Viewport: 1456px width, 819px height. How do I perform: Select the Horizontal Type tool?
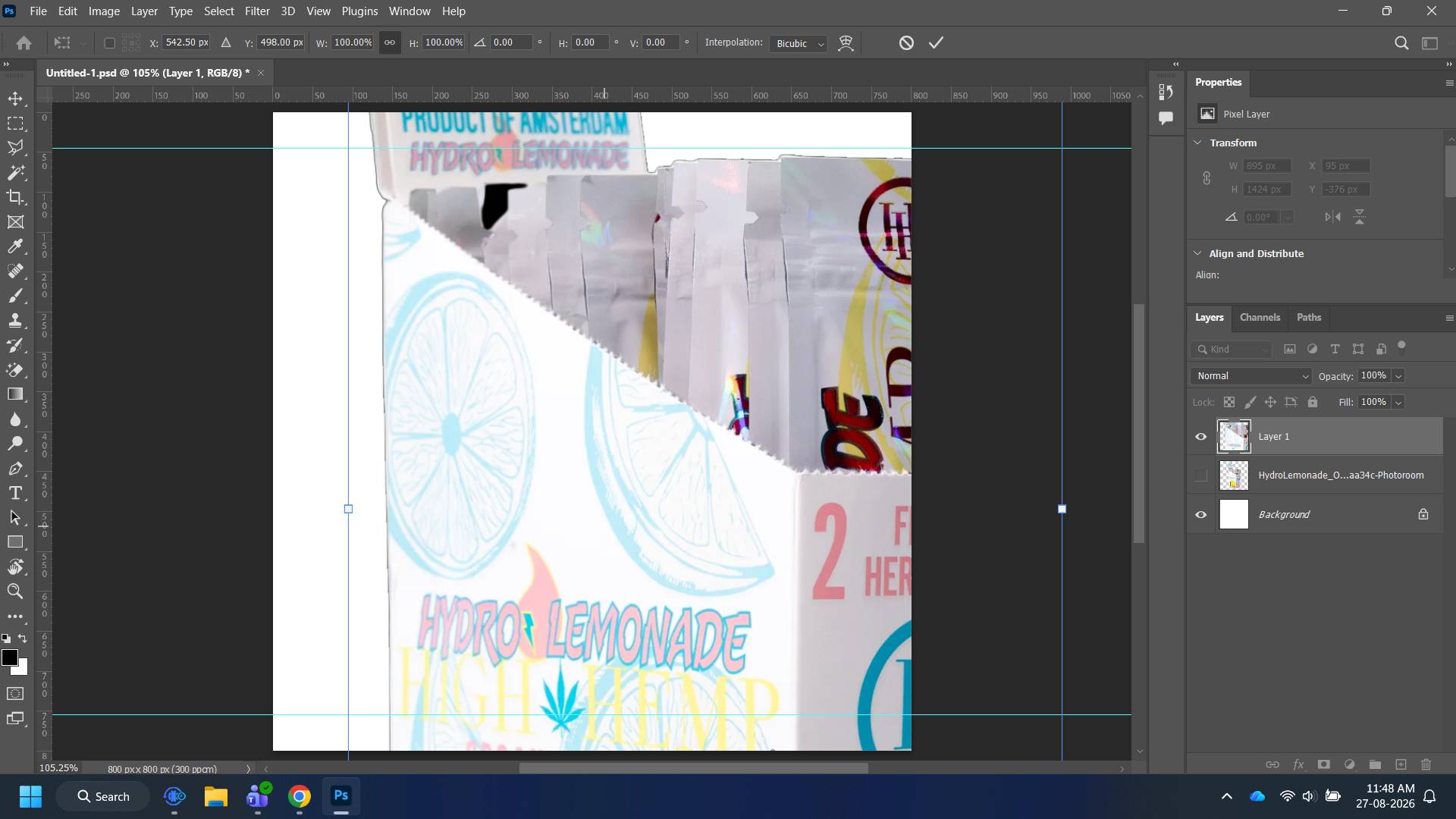(x=15, y=493)
